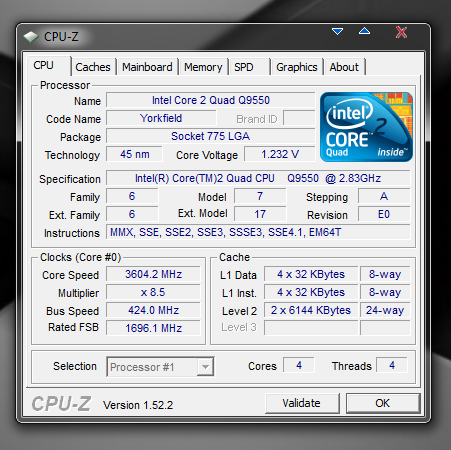This screenshot has height=450, width=451.
Task: Click the Validate button
Action: (302, 403)
